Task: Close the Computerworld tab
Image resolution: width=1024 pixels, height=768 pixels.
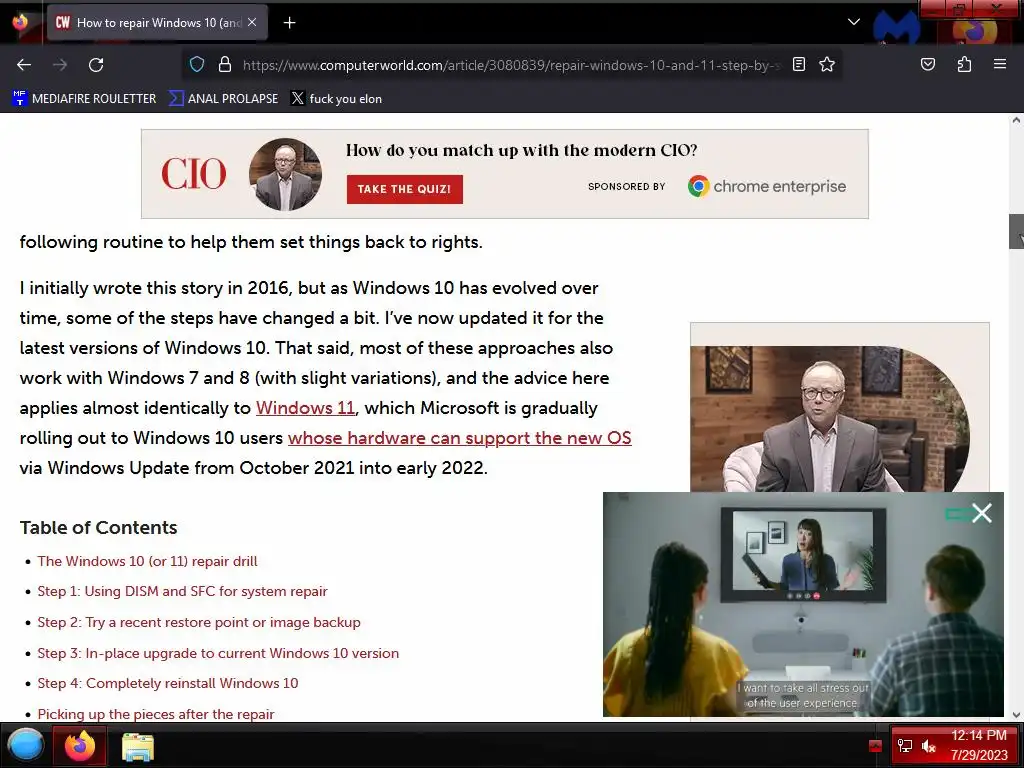Action: coord(252,22)
